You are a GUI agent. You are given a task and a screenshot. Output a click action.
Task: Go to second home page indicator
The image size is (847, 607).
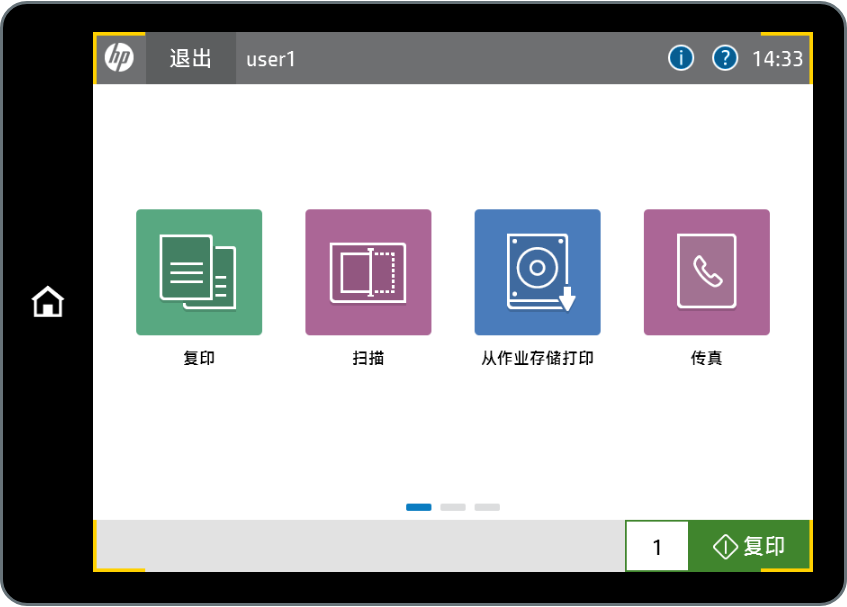coord(453,507)
